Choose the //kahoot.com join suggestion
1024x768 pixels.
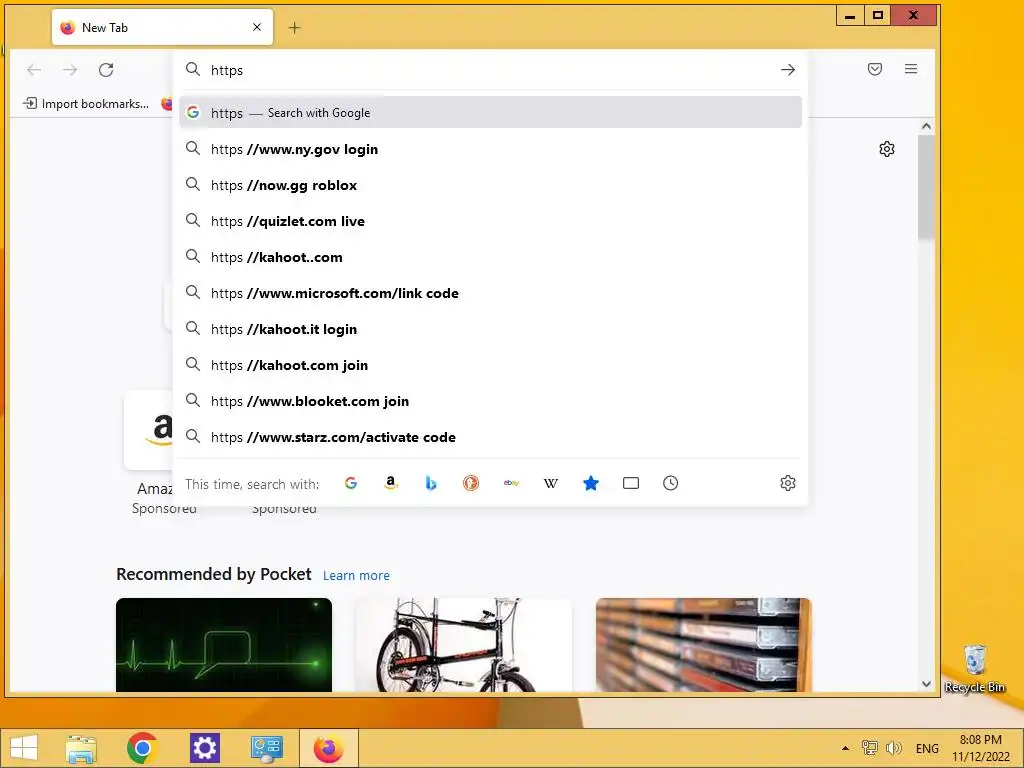[x=490, y=365]
